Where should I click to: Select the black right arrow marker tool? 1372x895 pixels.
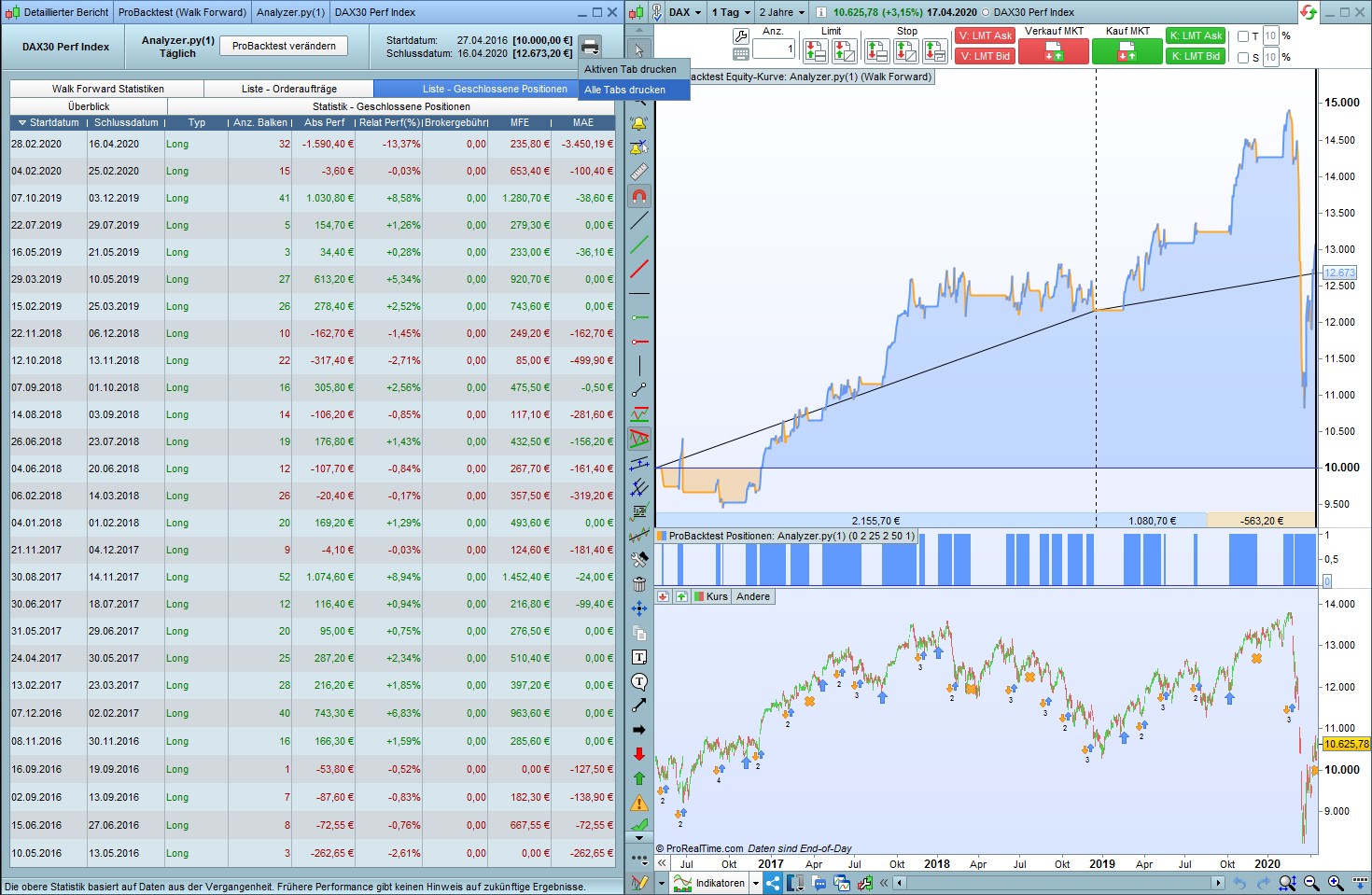(639, 730)
